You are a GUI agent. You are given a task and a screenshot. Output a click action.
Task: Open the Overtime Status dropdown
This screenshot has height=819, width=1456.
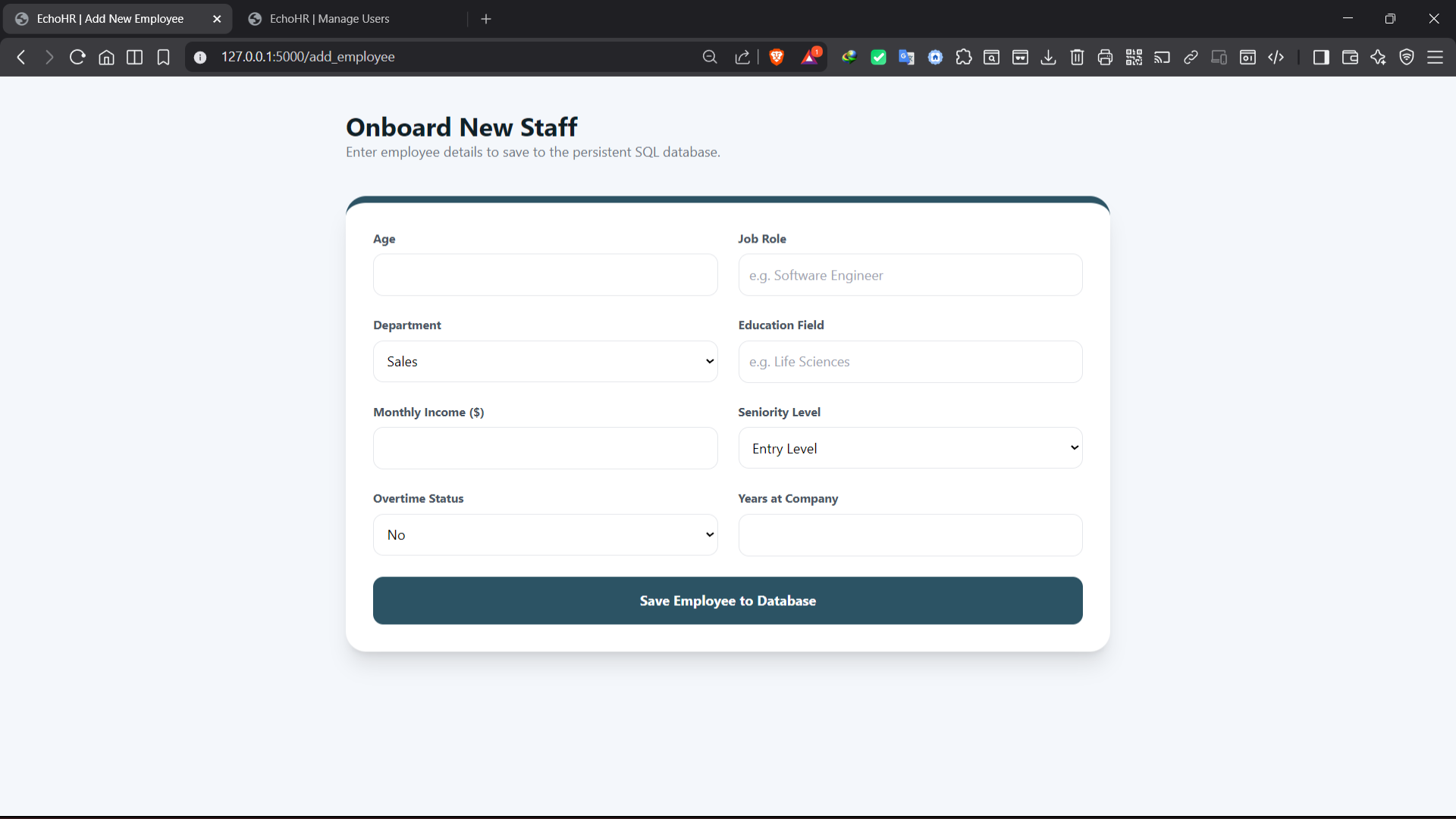[x=544, y=534]
